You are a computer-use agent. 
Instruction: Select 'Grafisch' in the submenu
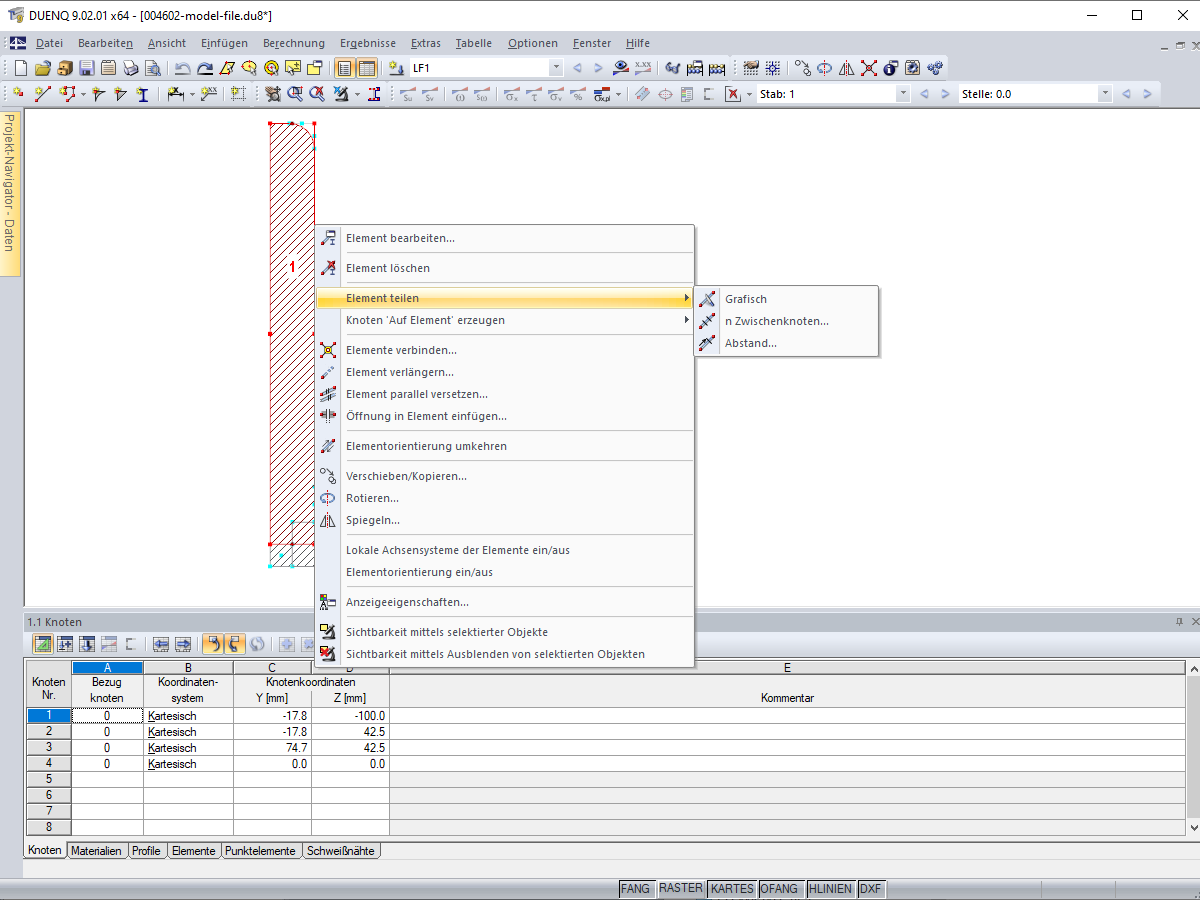(786, 299)
